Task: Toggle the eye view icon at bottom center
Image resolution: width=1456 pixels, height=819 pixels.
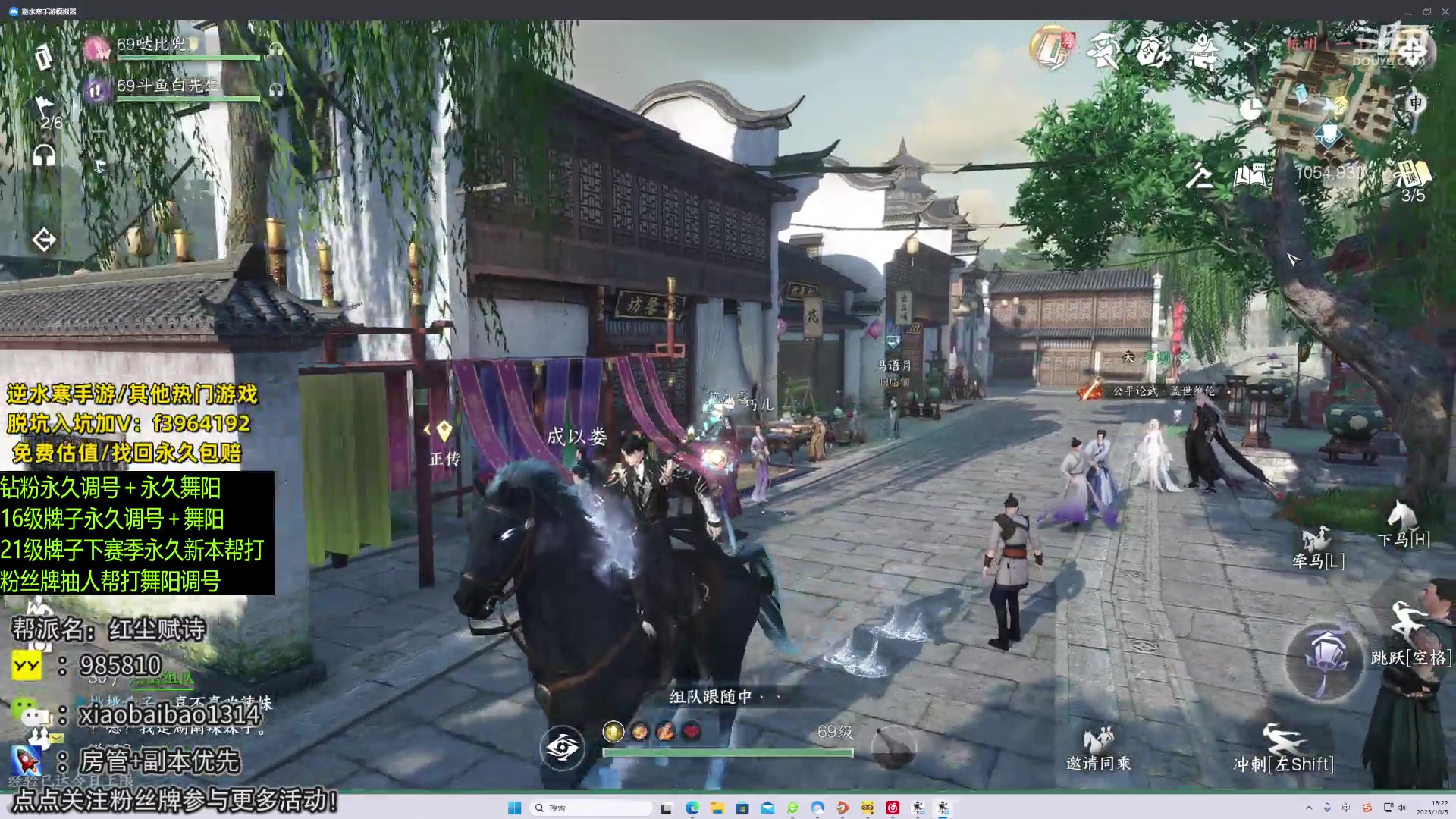Action: coord(562,748)
